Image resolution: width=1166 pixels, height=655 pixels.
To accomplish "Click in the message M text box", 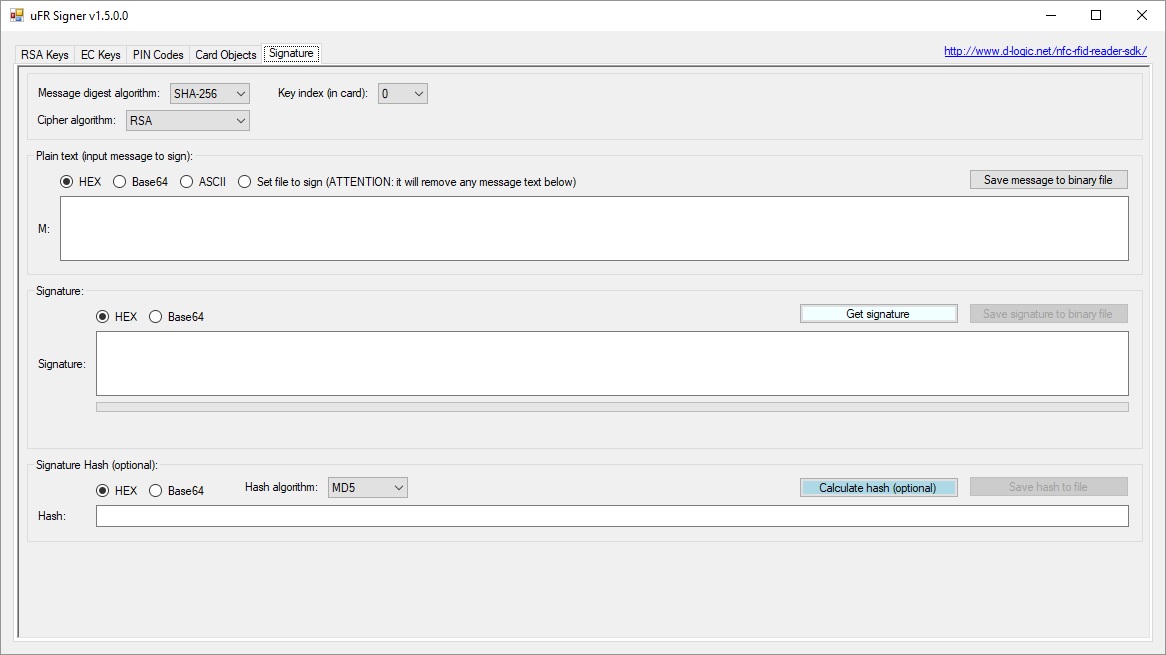I will [594, 228].
